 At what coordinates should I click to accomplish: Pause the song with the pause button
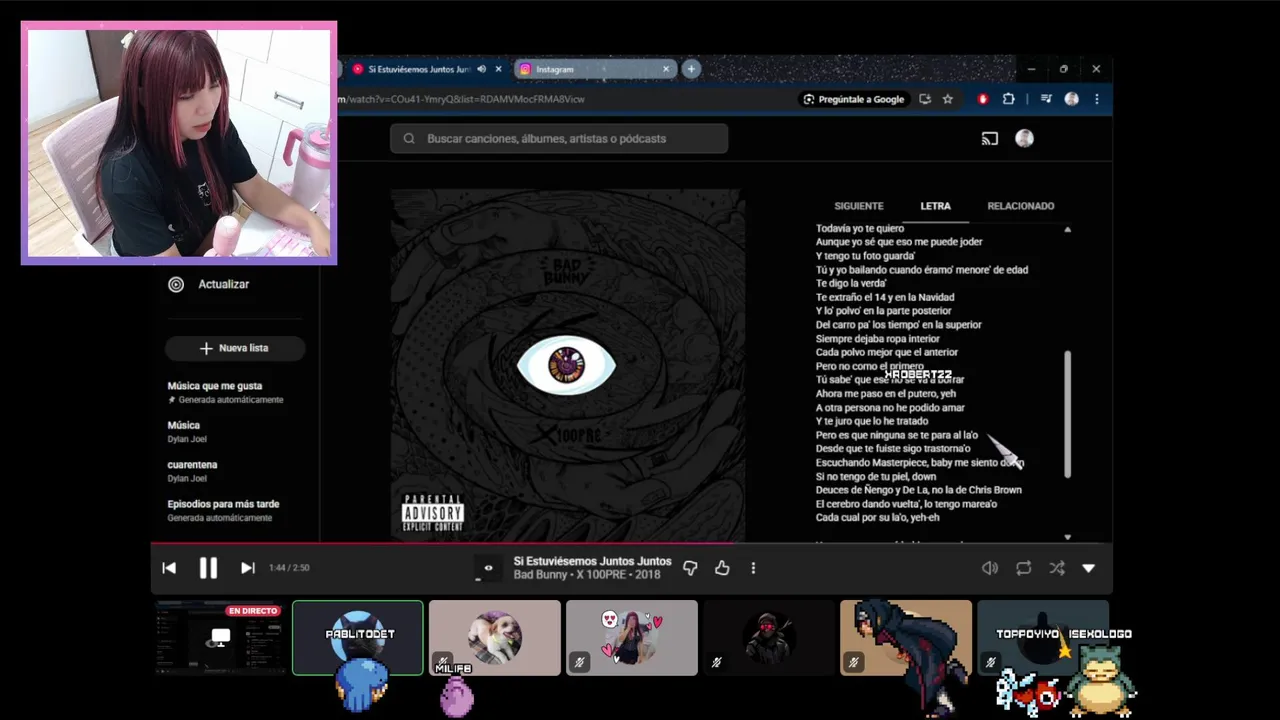[208, 568]
